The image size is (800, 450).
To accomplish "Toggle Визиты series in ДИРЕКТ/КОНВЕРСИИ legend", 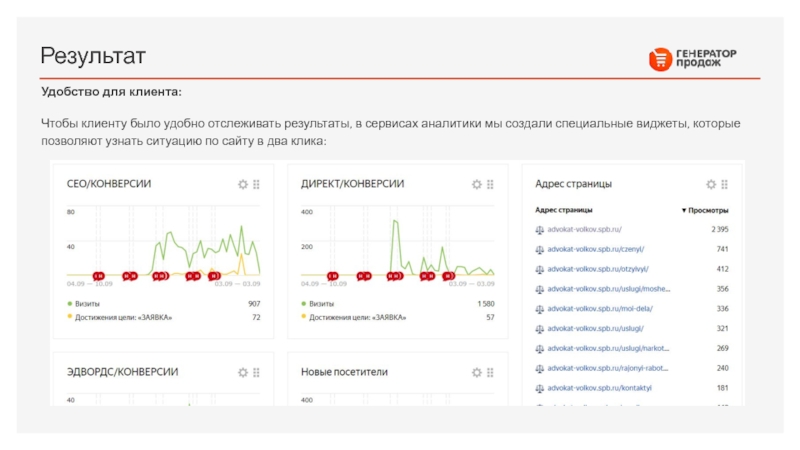I will point(322,303).
